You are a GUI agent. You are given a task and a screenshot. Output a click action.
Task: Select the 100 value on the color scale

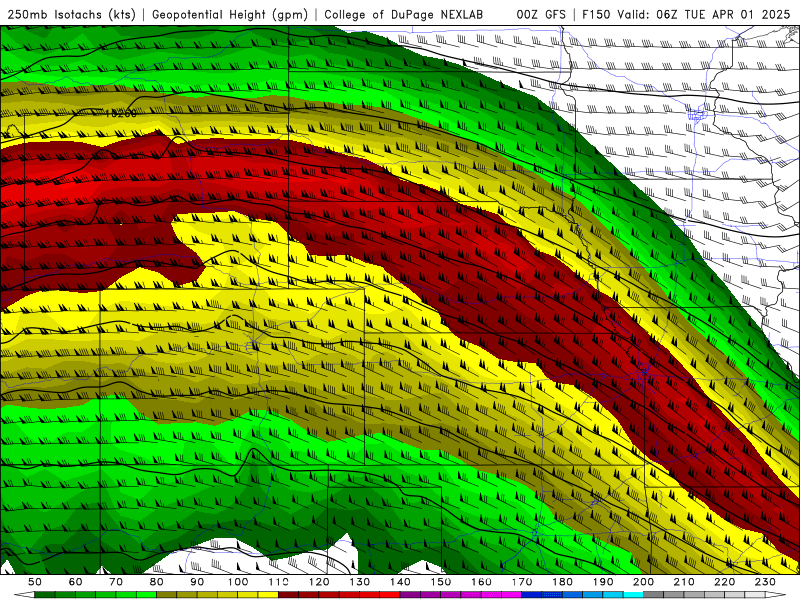238,582
